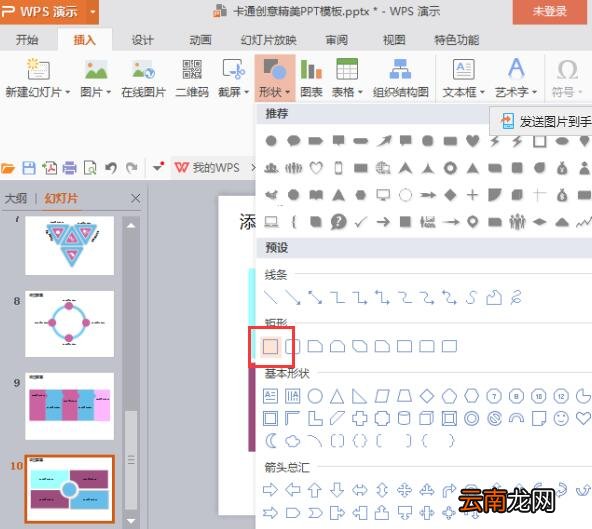Select the freeform scribble line shape
The width and height of the screenshot is (592, 529).
(516, 297)
